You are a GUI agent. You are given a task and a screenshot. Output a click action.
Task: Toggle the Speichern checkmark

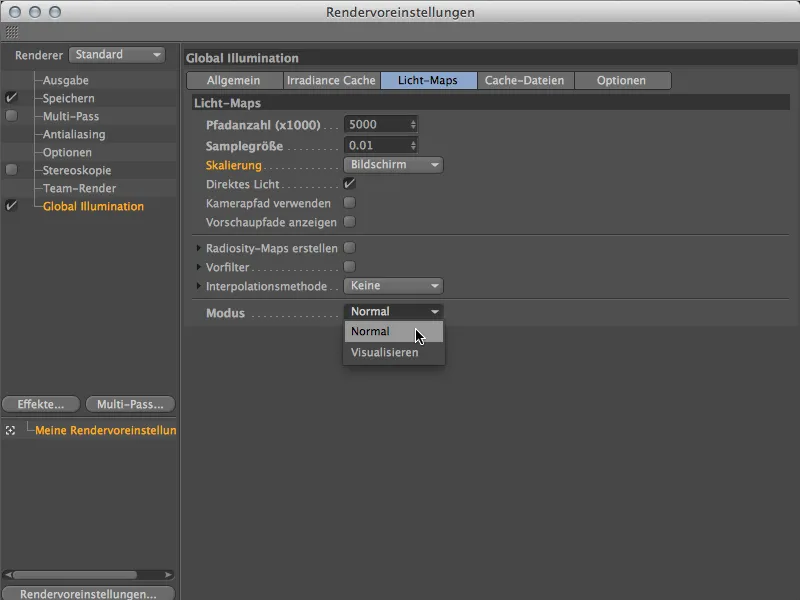pyautogui.click(x=11, y=97)
